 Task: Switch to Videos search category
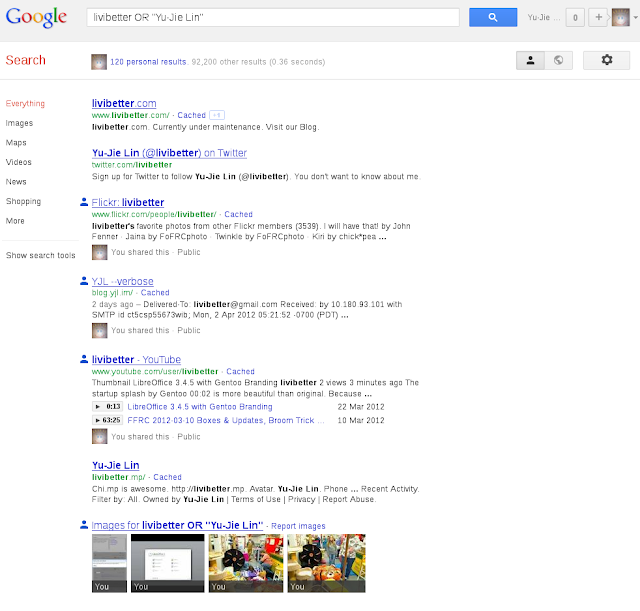18,162
